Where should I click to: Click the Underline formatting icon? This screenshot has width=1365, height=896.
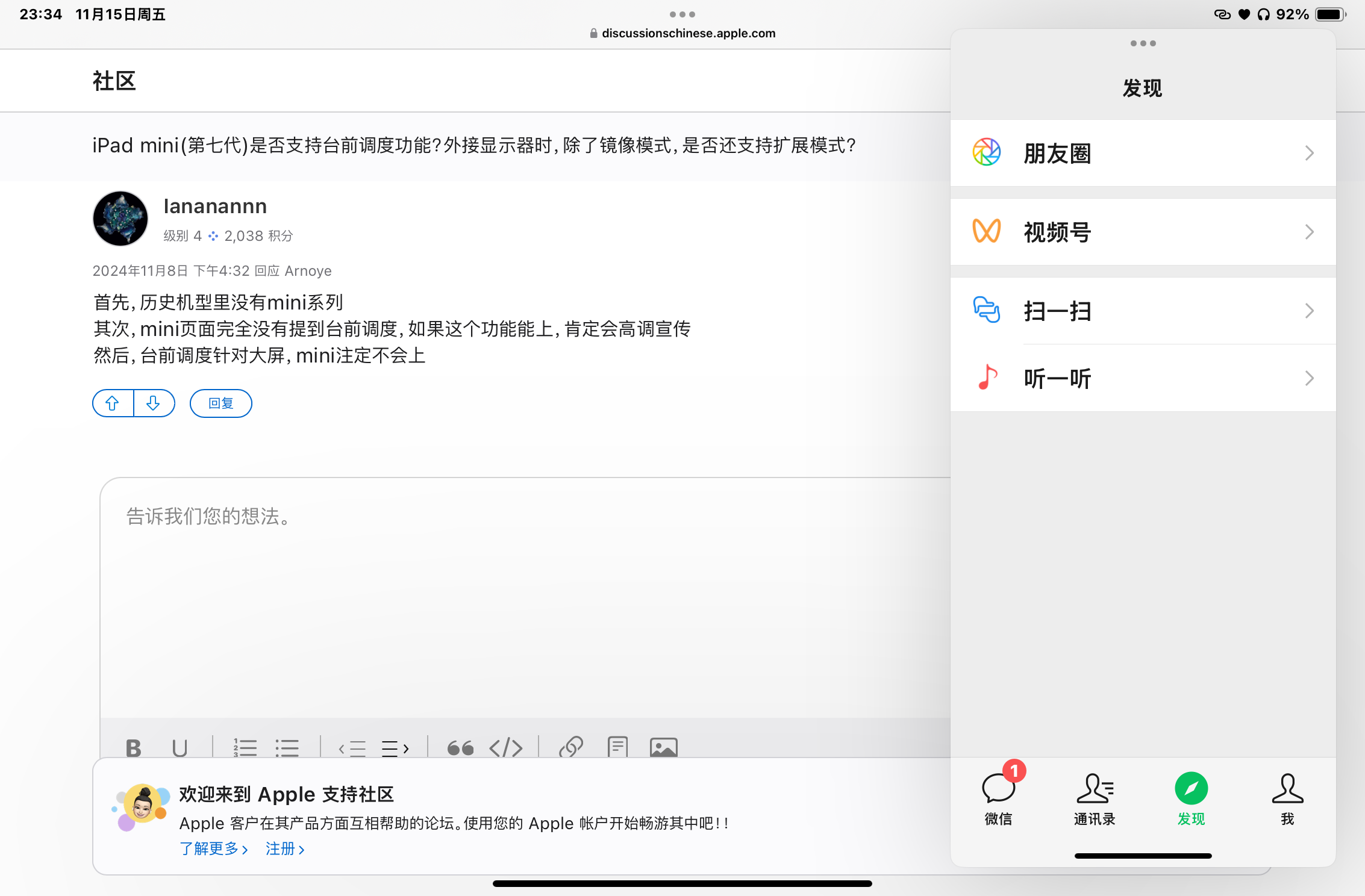(180, 748)
